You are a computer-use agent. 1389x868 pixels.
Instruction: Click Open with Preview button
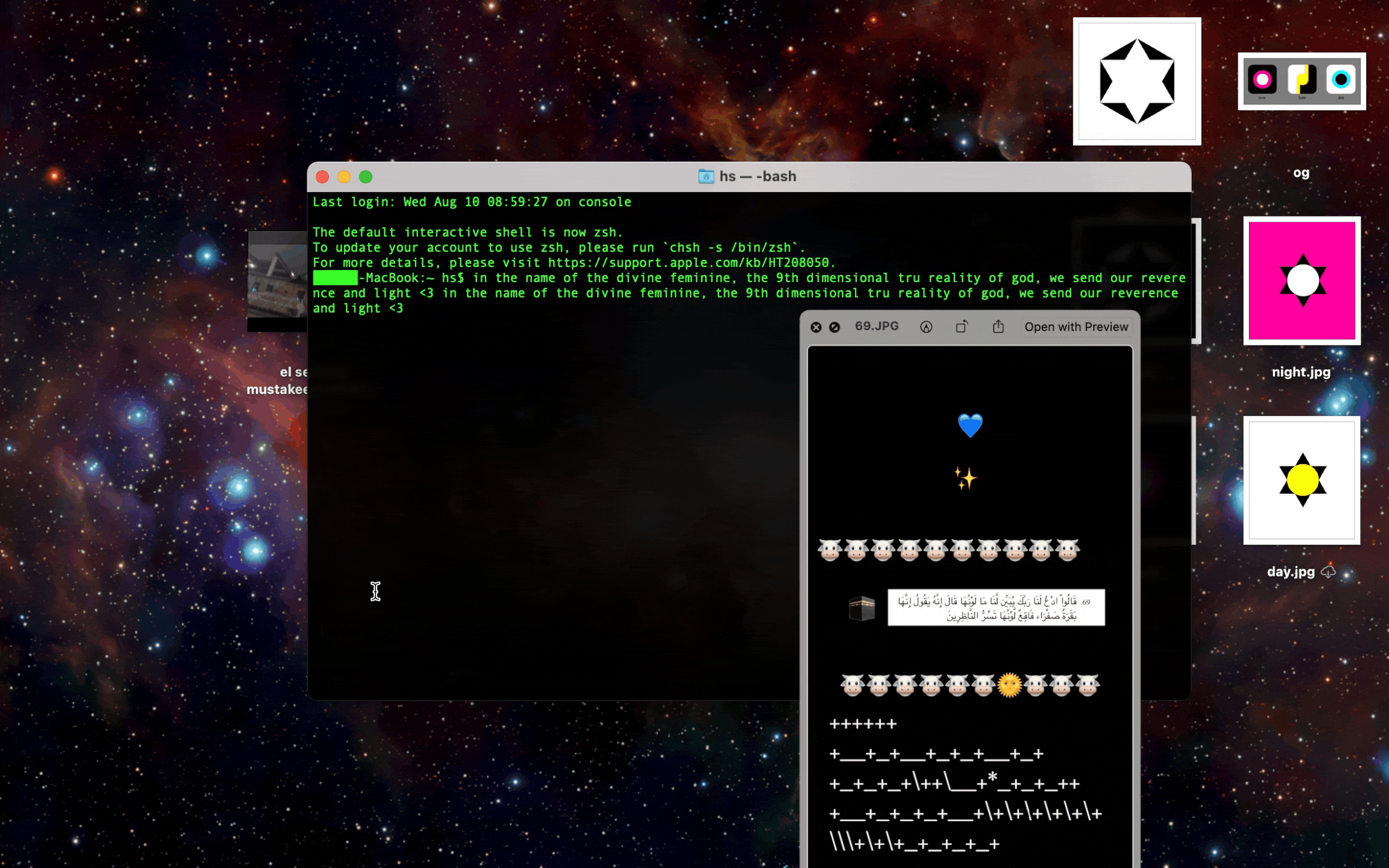1076,327
